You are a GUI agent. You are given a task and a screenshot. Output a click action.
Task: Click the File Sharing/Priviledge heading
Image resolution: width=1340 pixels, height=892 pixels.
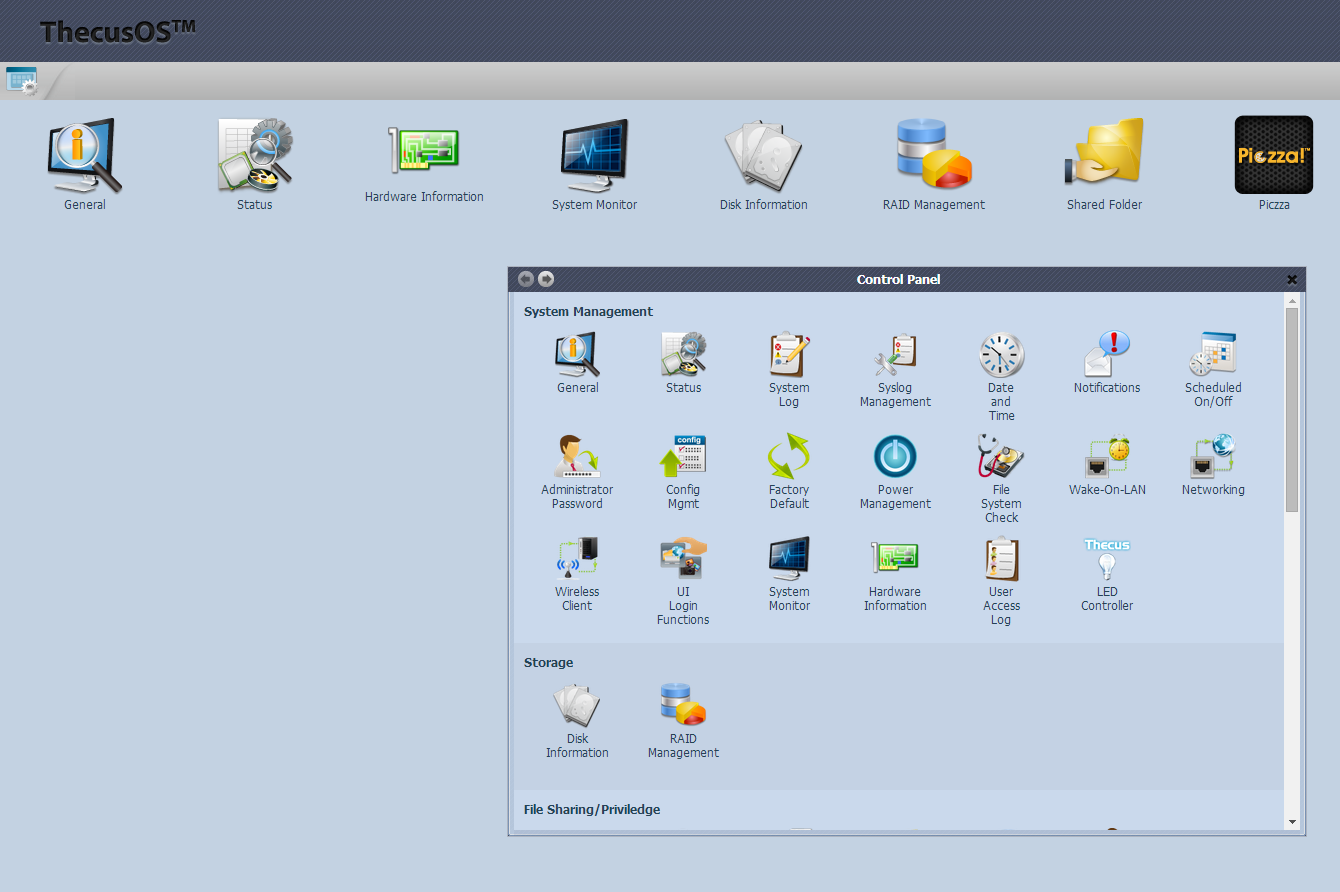click(592, 810)
